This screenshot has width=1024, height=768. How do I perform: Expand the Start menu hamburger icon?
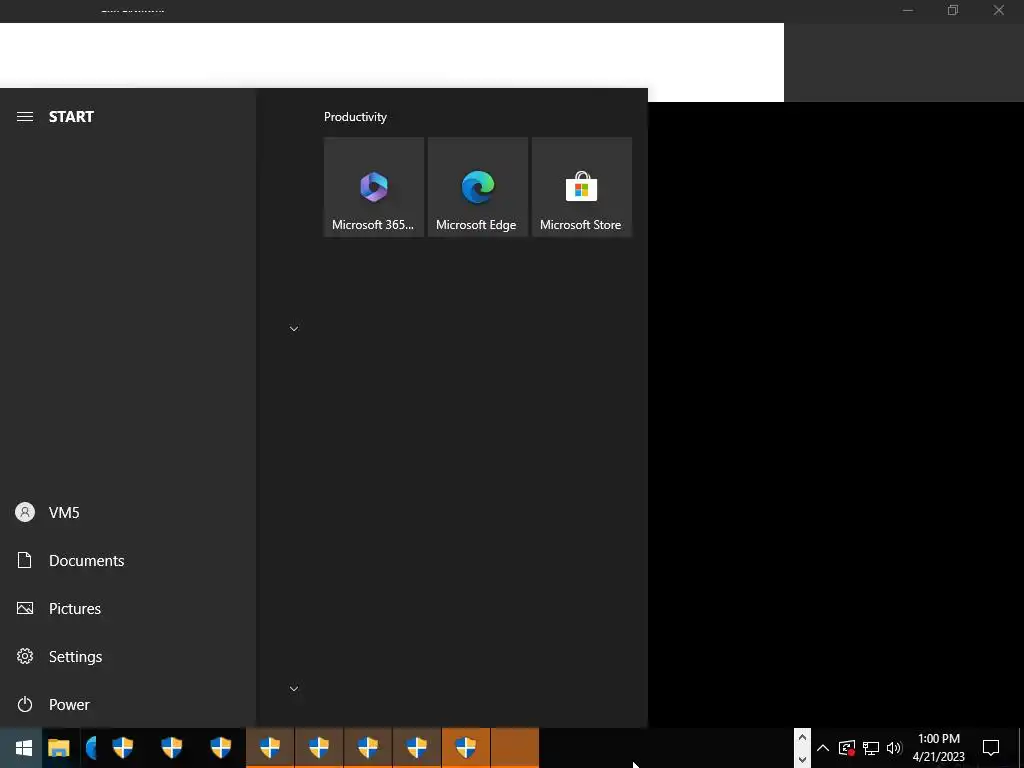pyautogui.click(x=25, y=116)
